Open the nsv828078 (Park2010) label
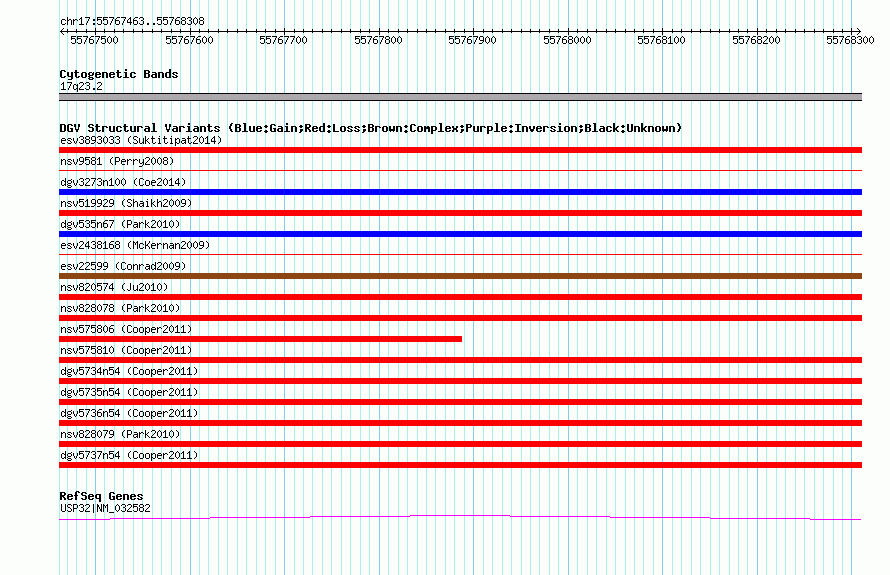 [120, 308]
